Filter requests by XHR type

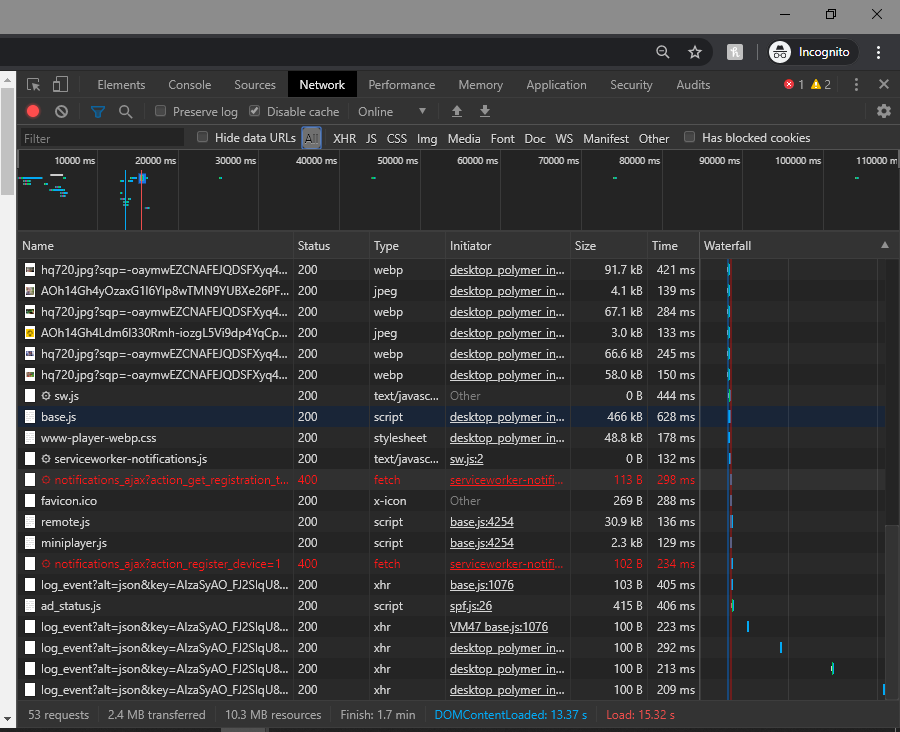pyautogui.click(x=344, y=139)
